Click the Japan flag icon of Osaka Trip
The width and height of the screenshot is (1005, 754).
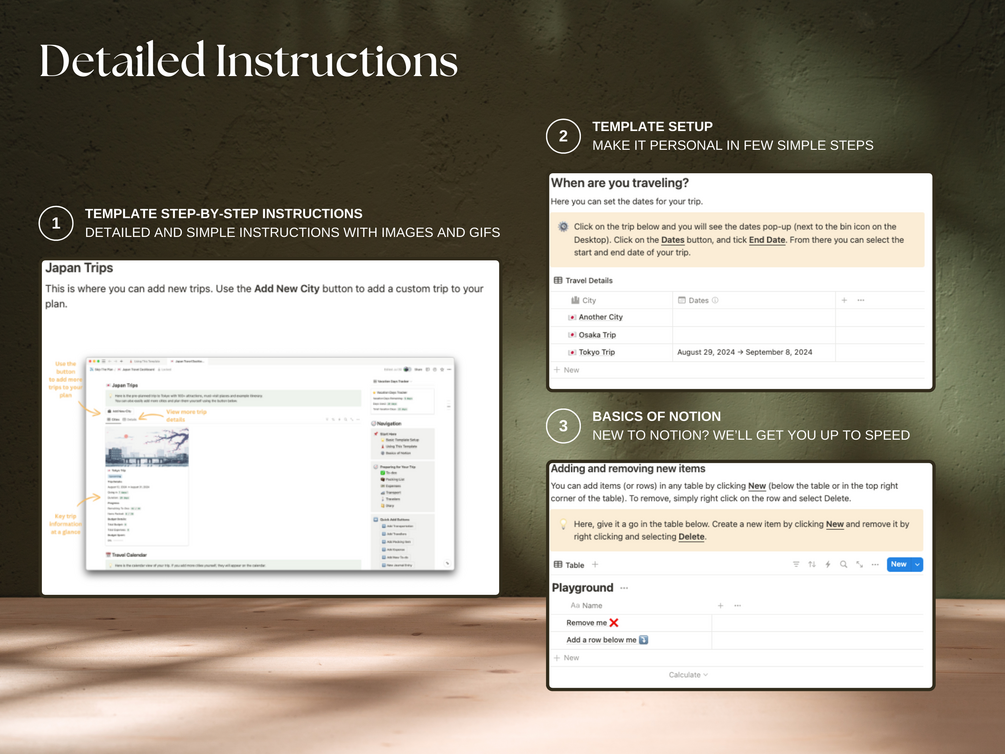point(572,335)
